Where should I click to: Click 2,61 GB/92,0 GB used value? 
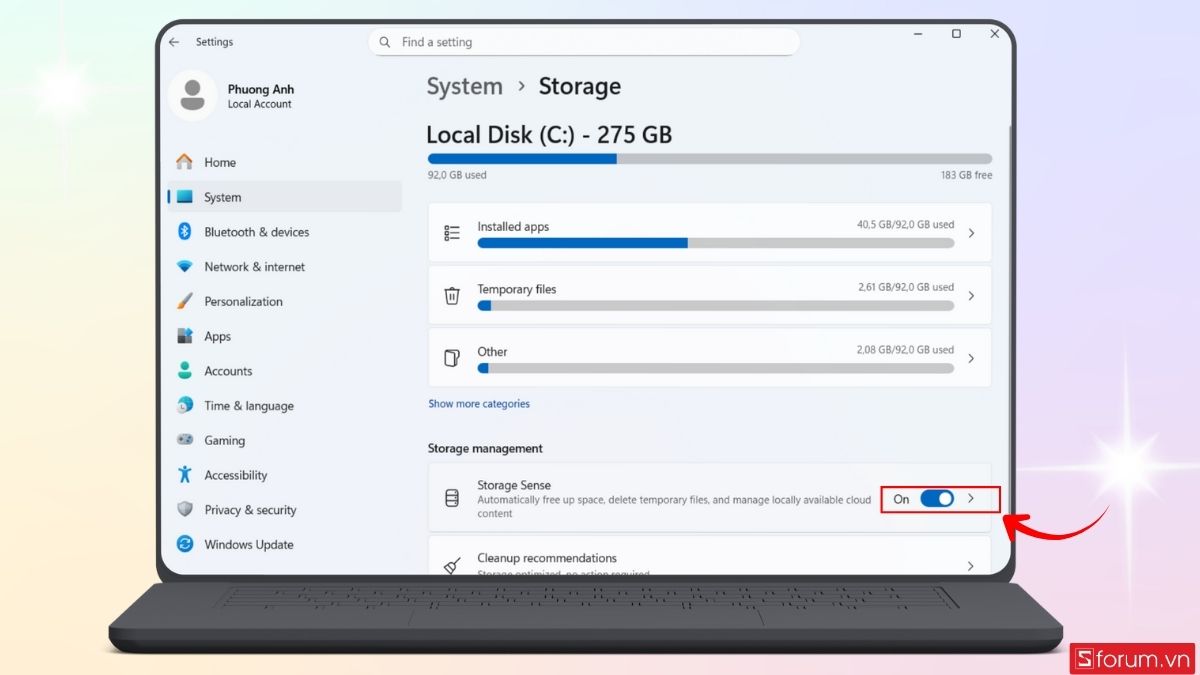(x=906, y=287)
